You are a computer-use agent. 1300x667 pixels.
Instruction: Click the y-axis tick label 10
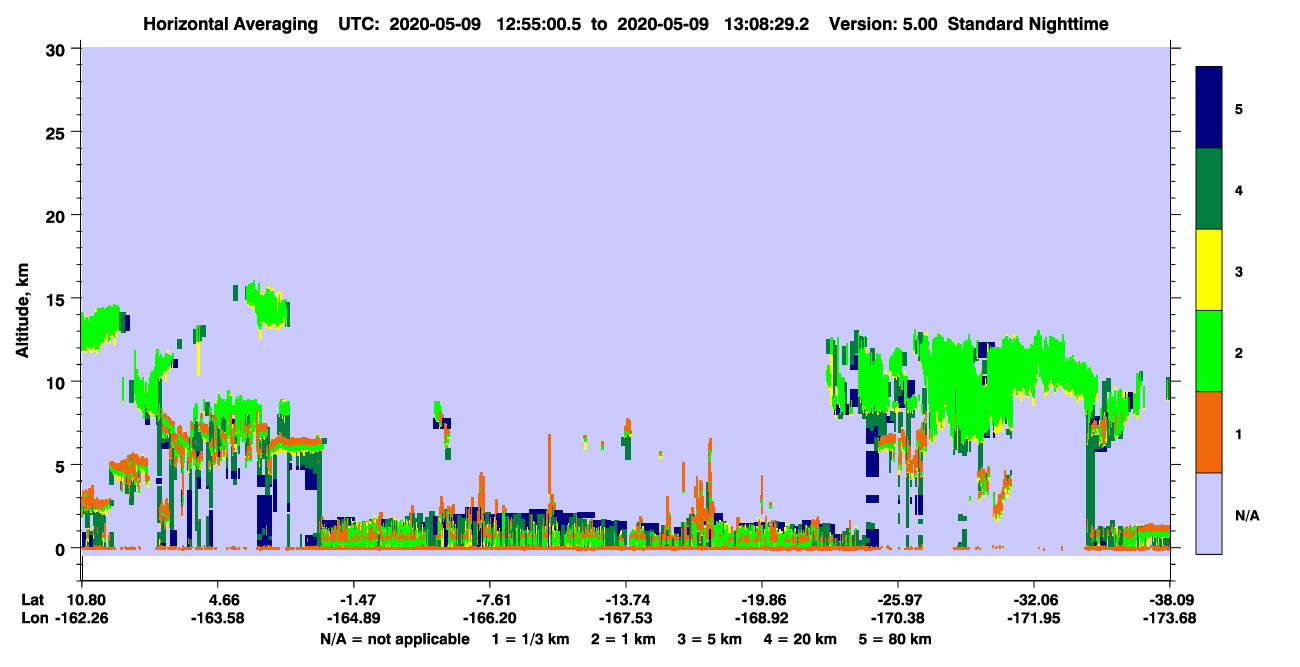pyautogui.click(x=58, y=382)
